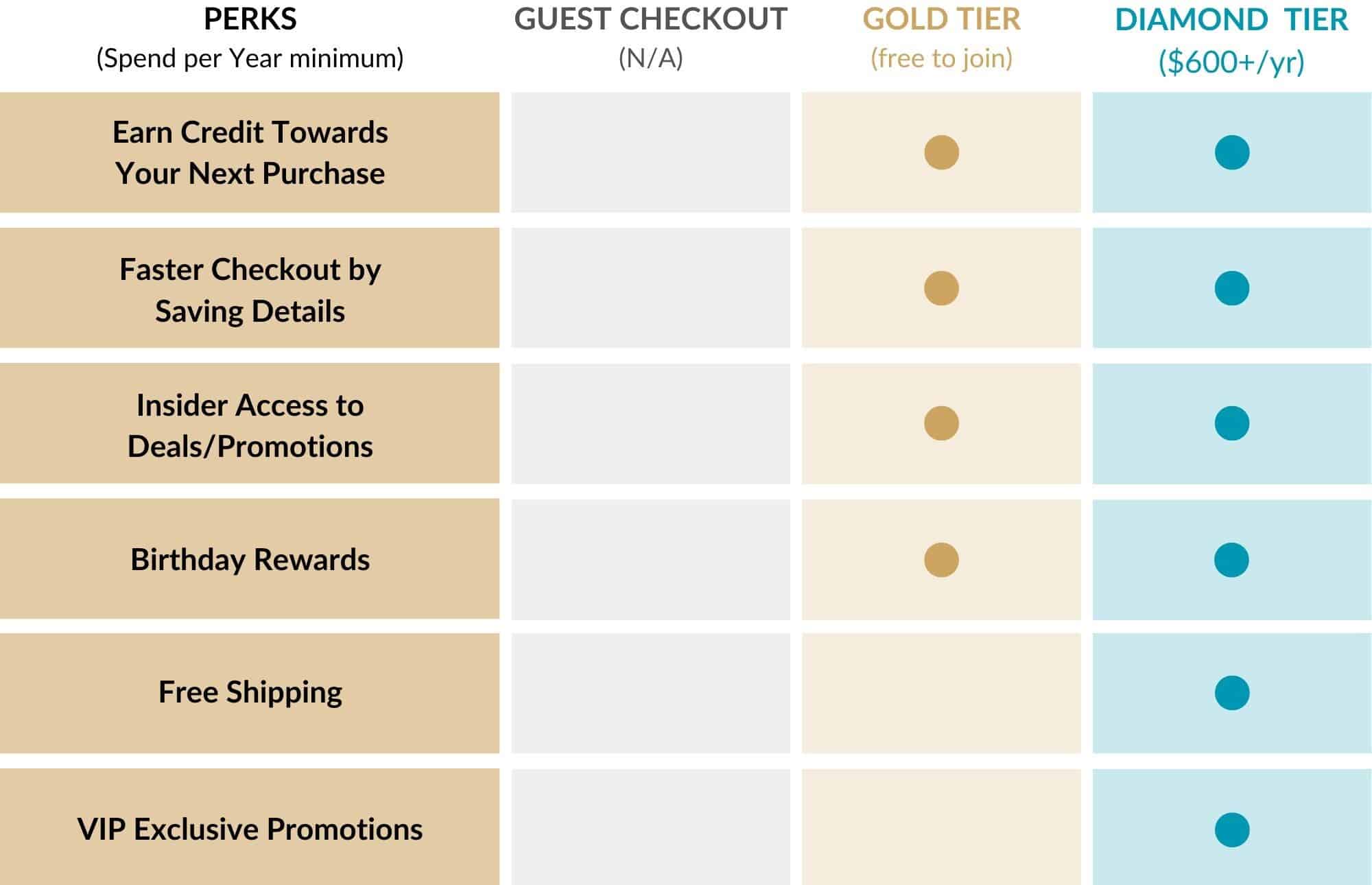Click Gold Tier dot for Earn Credit
This screenshot has height=885, width=1372.
pos(941,152)
